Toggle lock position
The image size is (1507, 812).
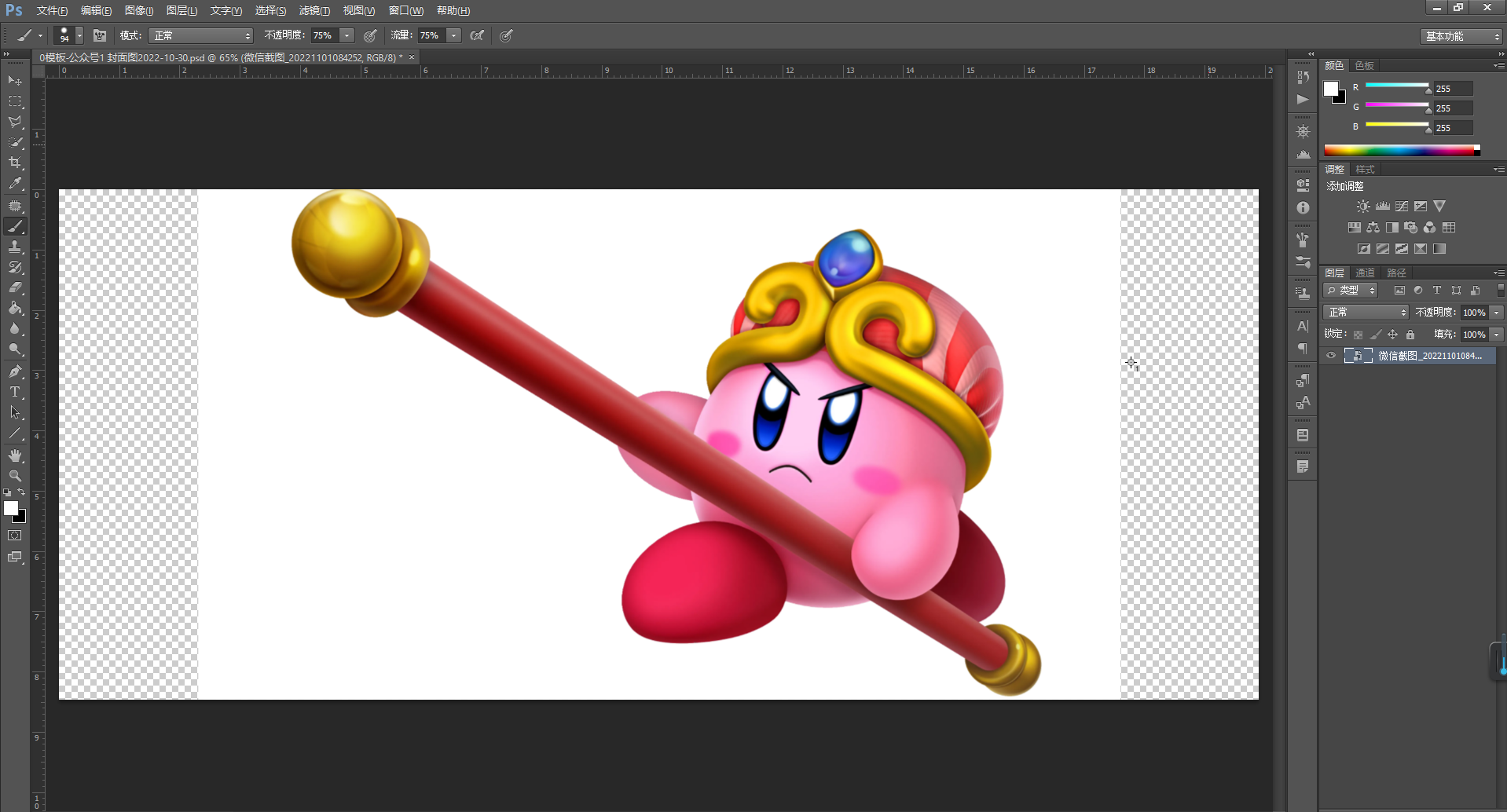pos(1392,335)
